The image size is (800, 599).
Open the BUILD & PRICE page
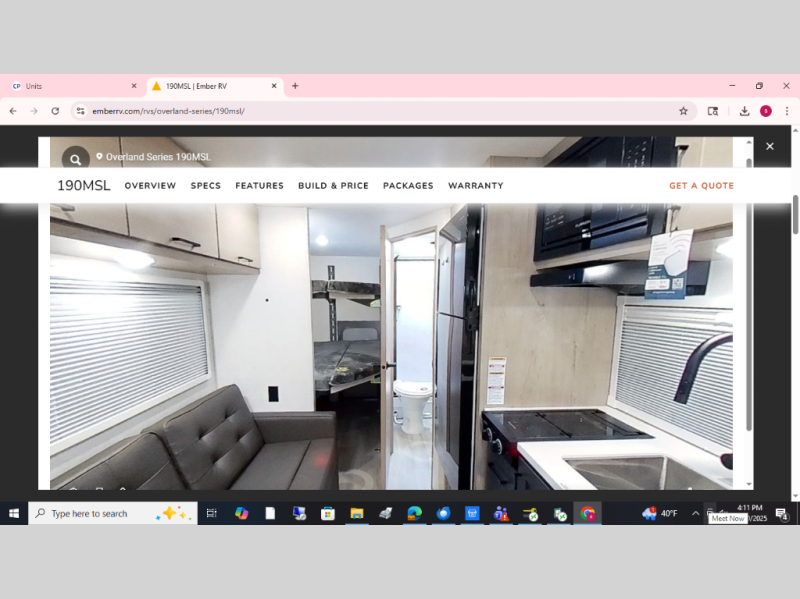333,186
